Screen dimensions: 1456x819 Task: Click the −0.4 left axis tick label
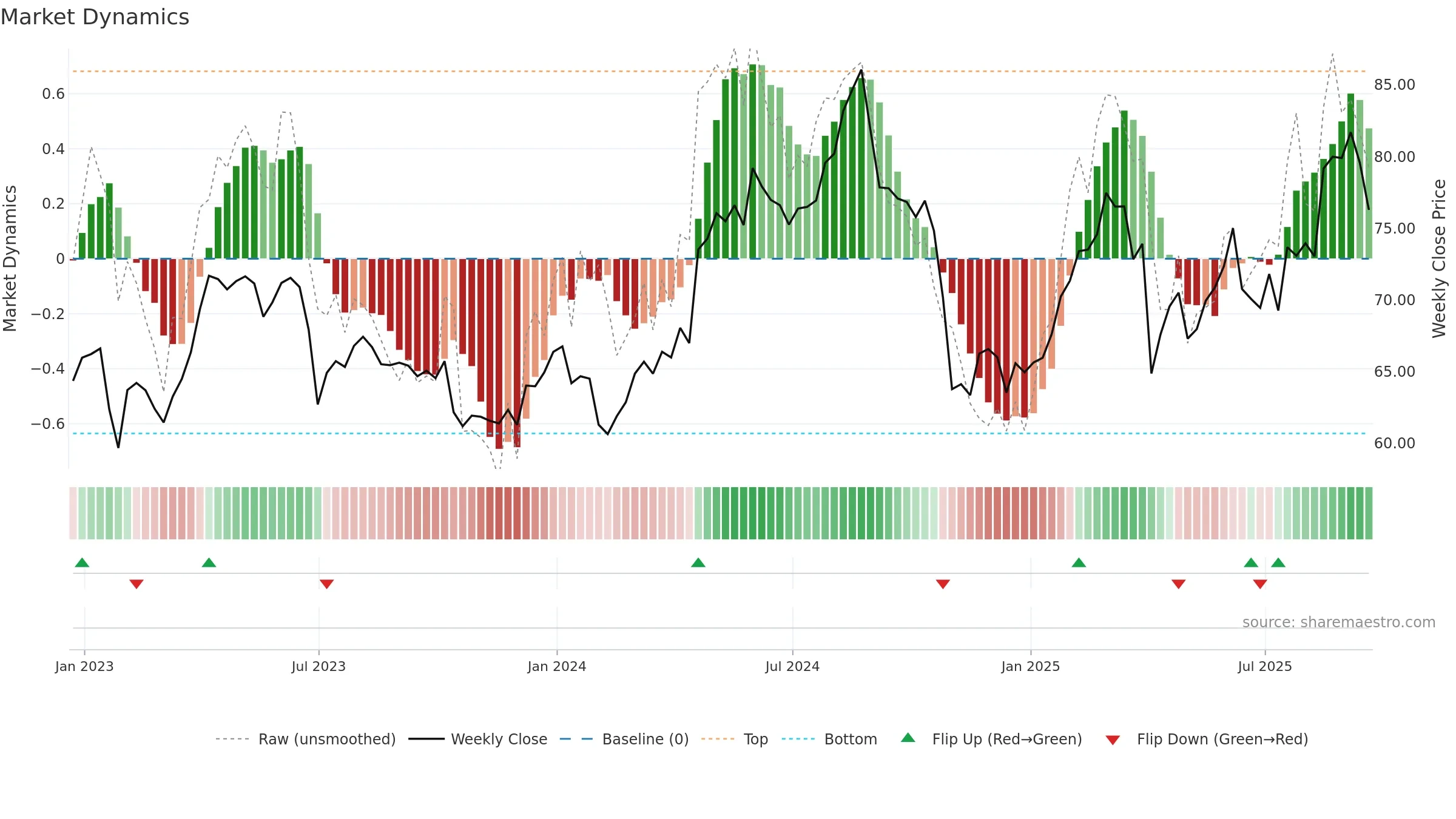pos(48,369)
